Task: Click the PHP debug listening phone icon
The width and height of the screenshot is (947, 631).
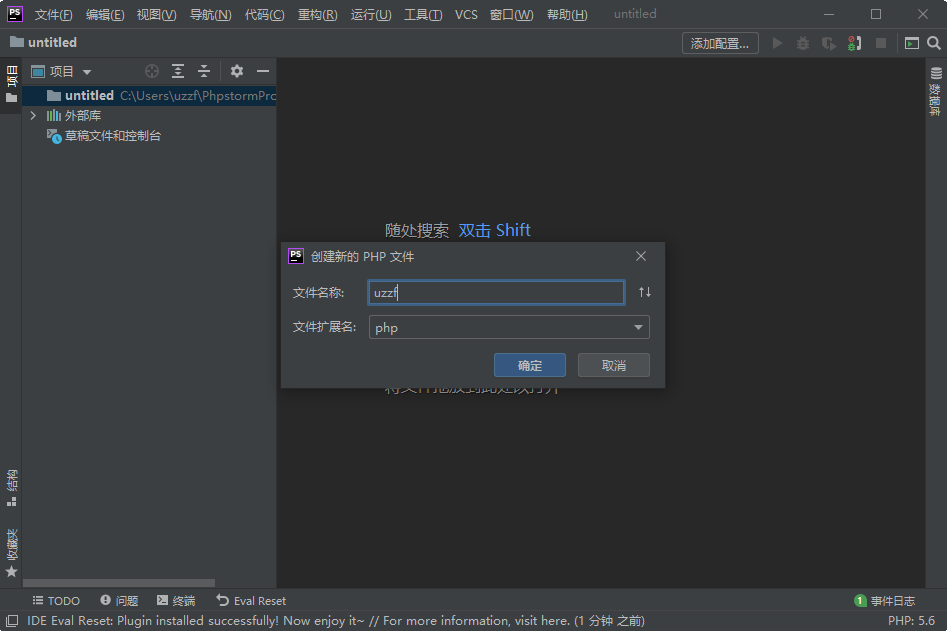Action: coord(854,43)
